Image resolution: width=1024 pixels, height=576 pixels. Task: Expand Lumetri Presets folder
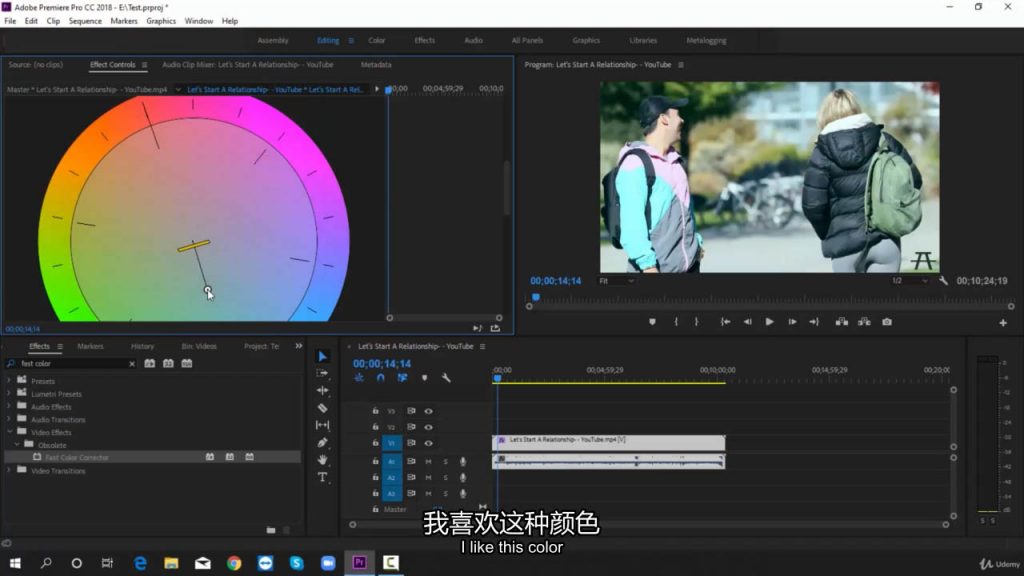click(9, 394)
